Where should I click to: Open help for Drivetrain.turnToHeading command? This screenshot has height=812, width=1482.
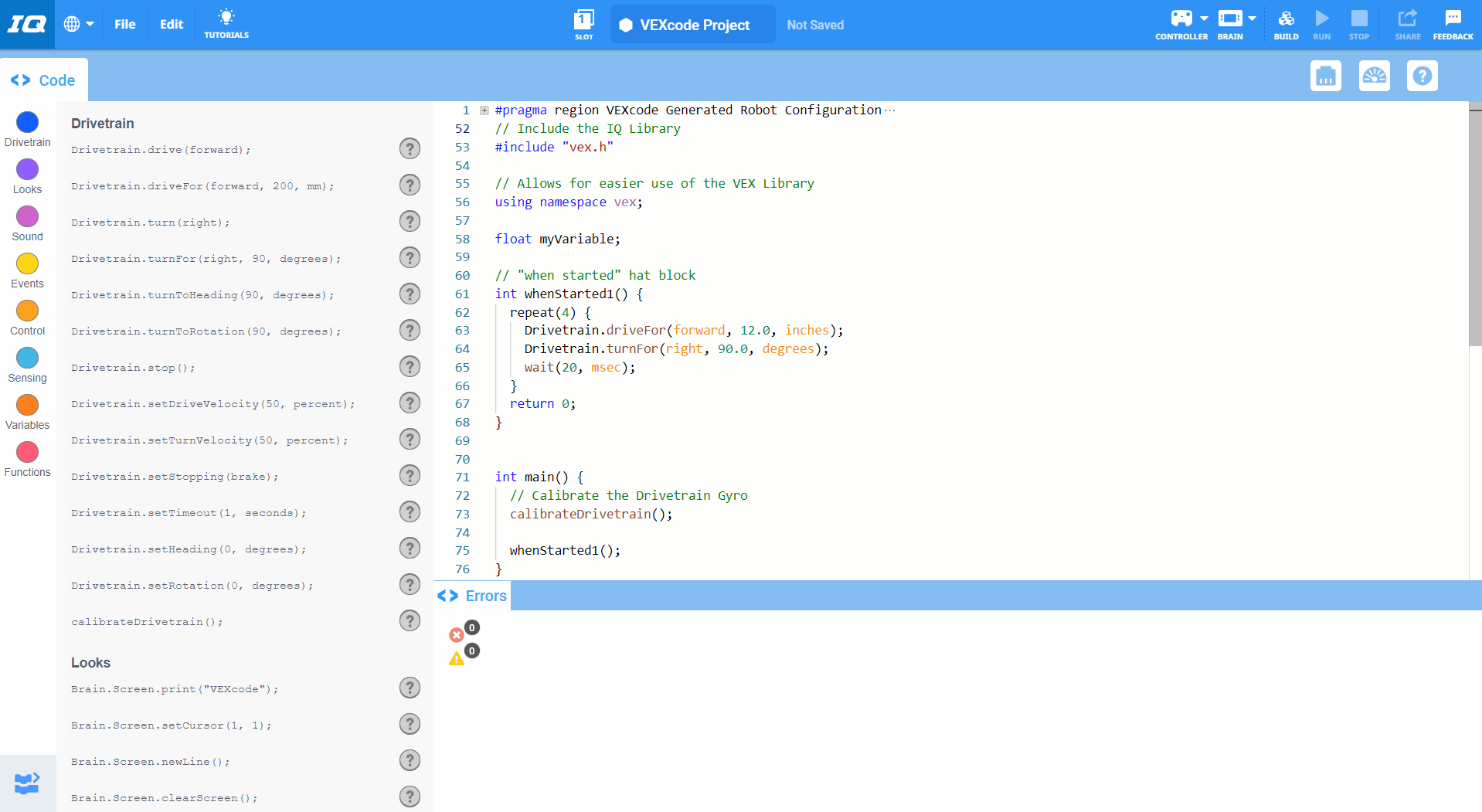click(410, 294)
